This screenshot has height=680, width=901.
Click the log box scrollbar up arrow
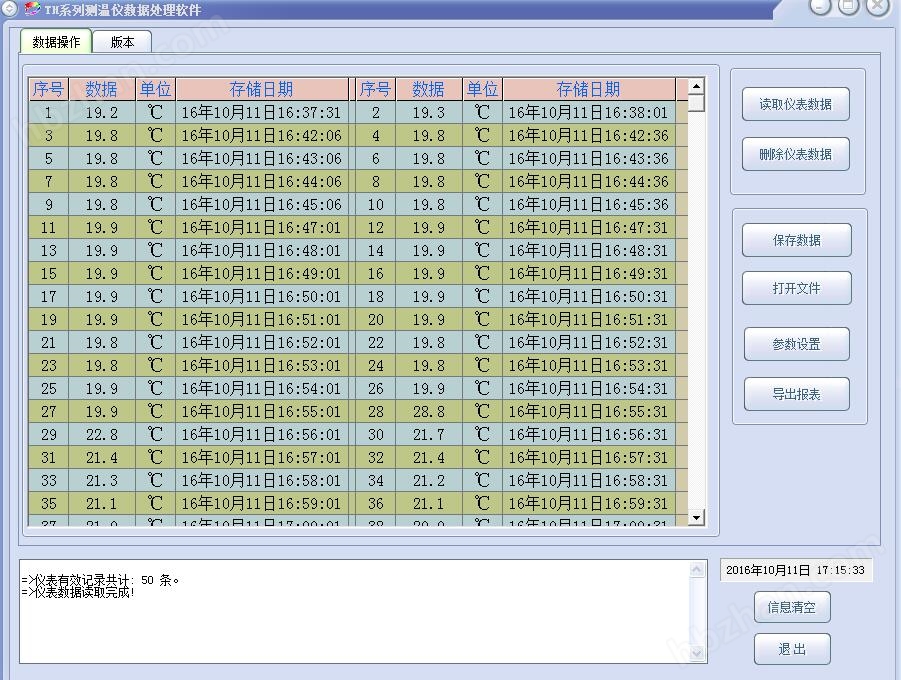pyautogui.click(x=696, y=570)
